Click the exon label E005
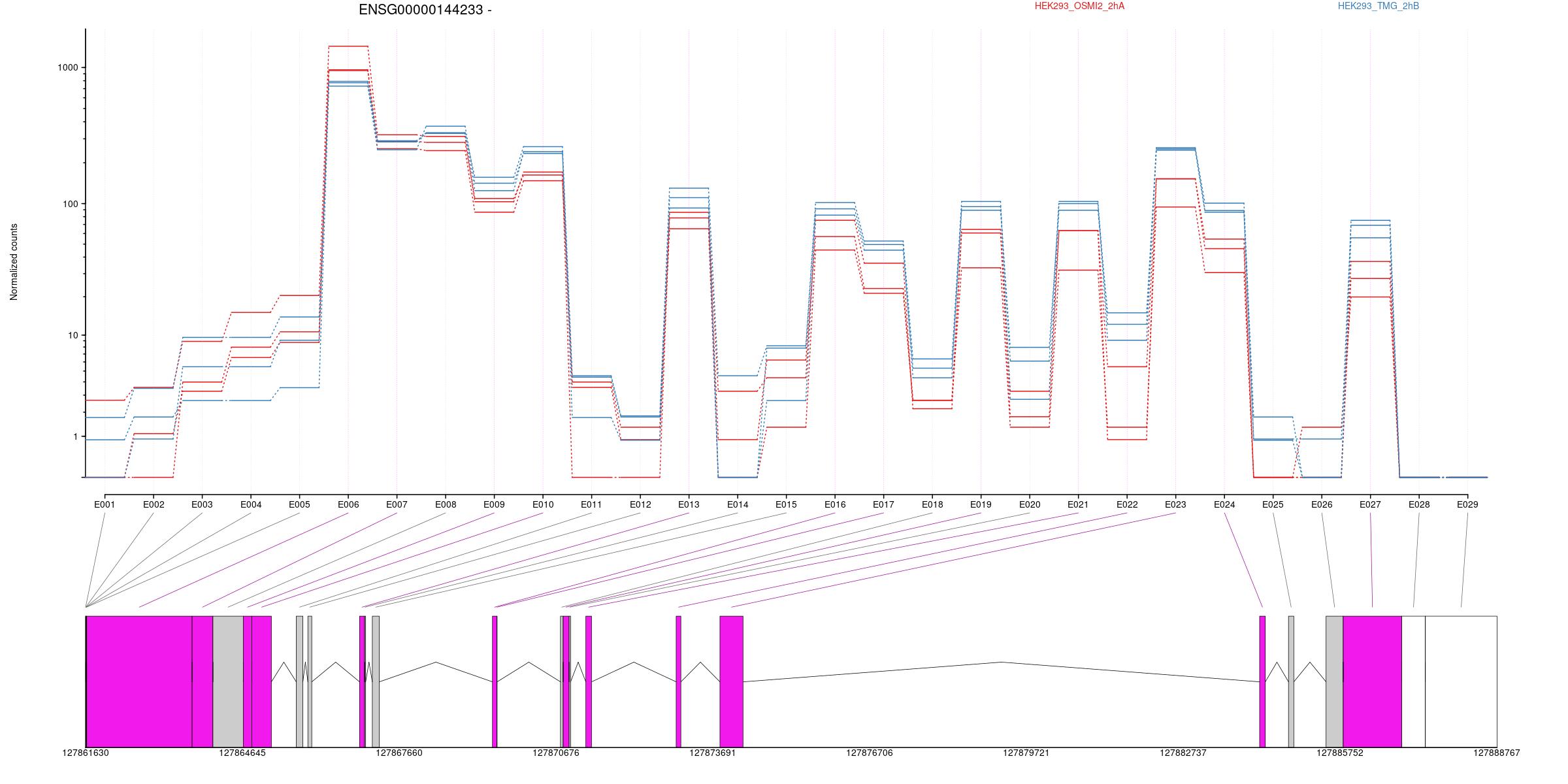The height and width of the screenshot is (784, 1568). pyautogui.click(x=299, y=504)
